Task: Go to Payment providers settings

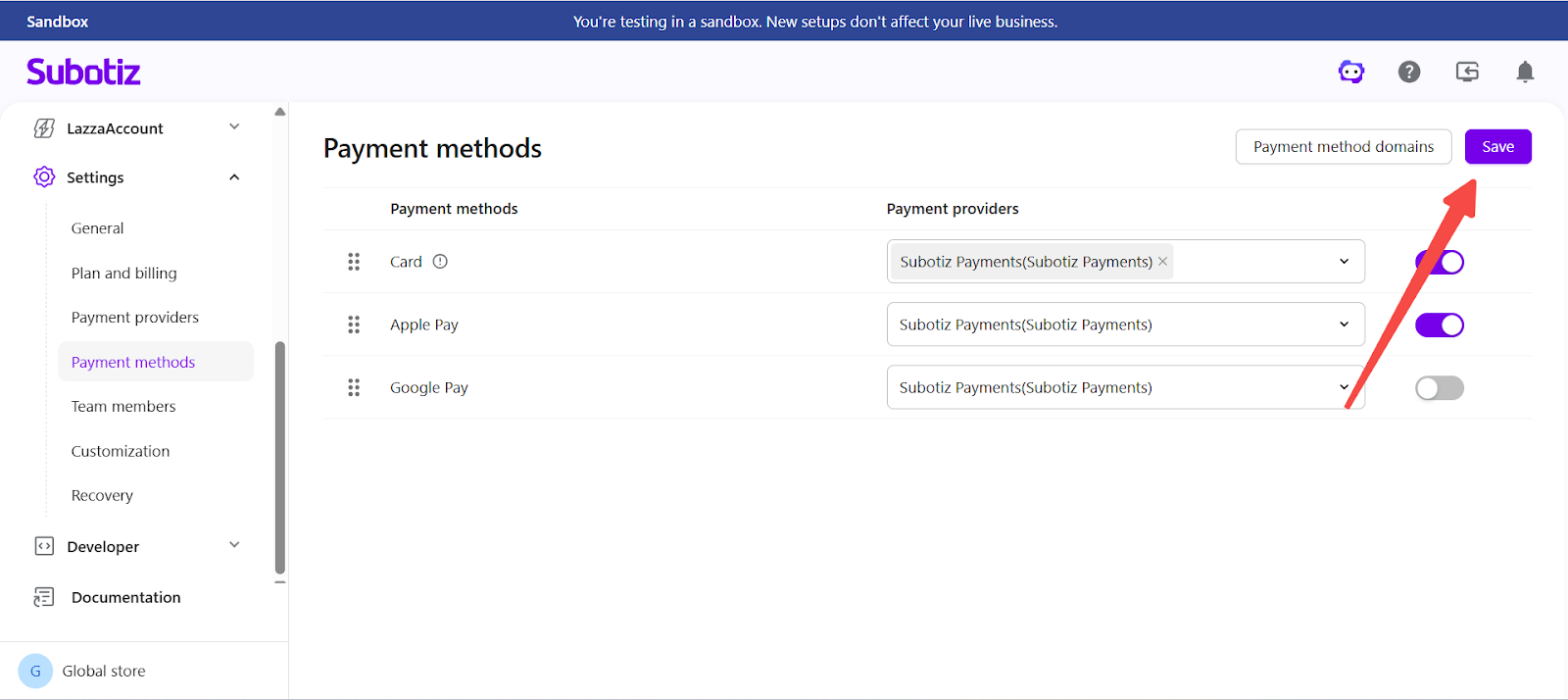Action: click(x=135, y=318)
